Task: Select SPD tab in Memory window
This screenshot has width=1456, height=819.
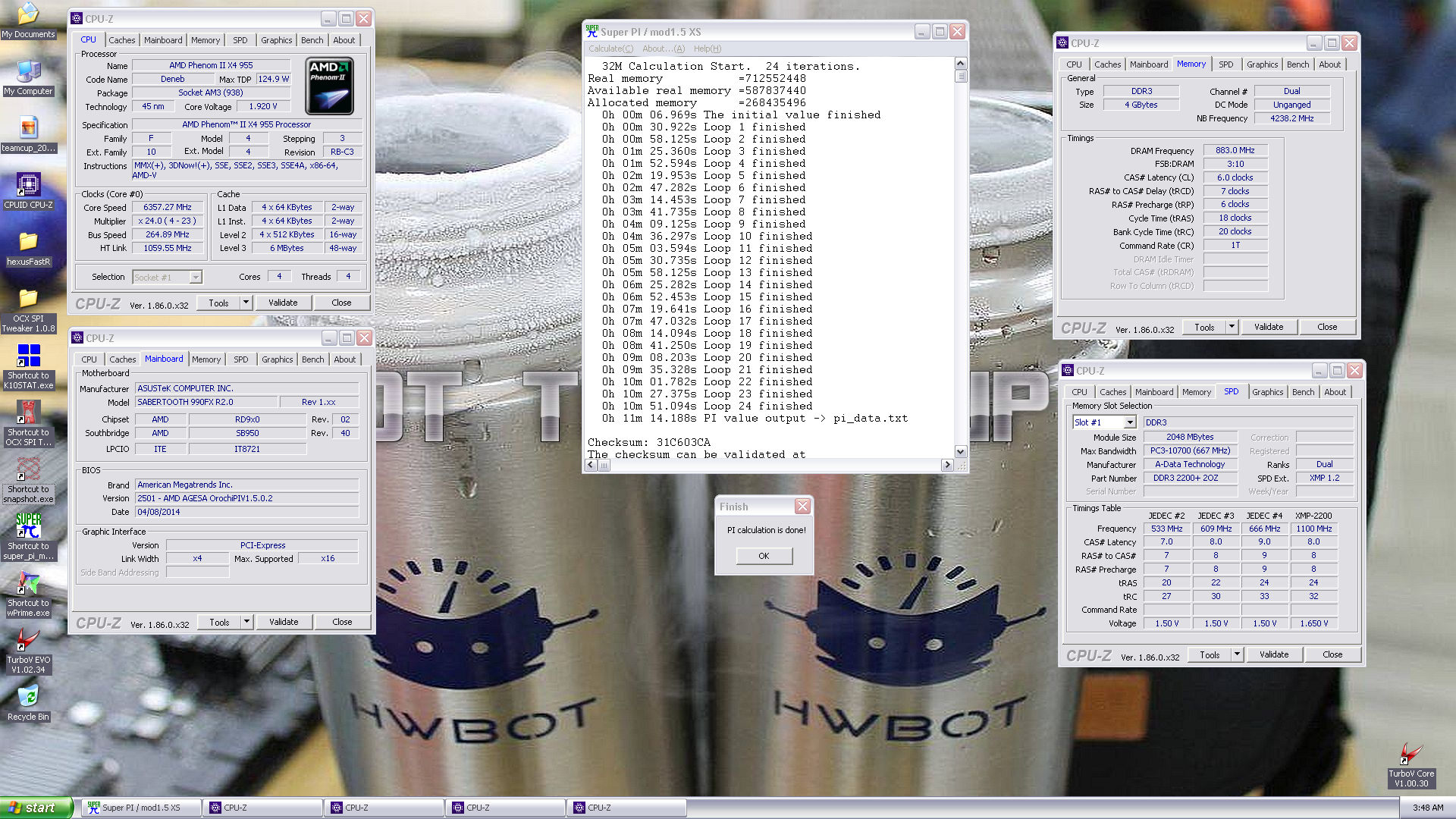Action: coord(1225,64)
